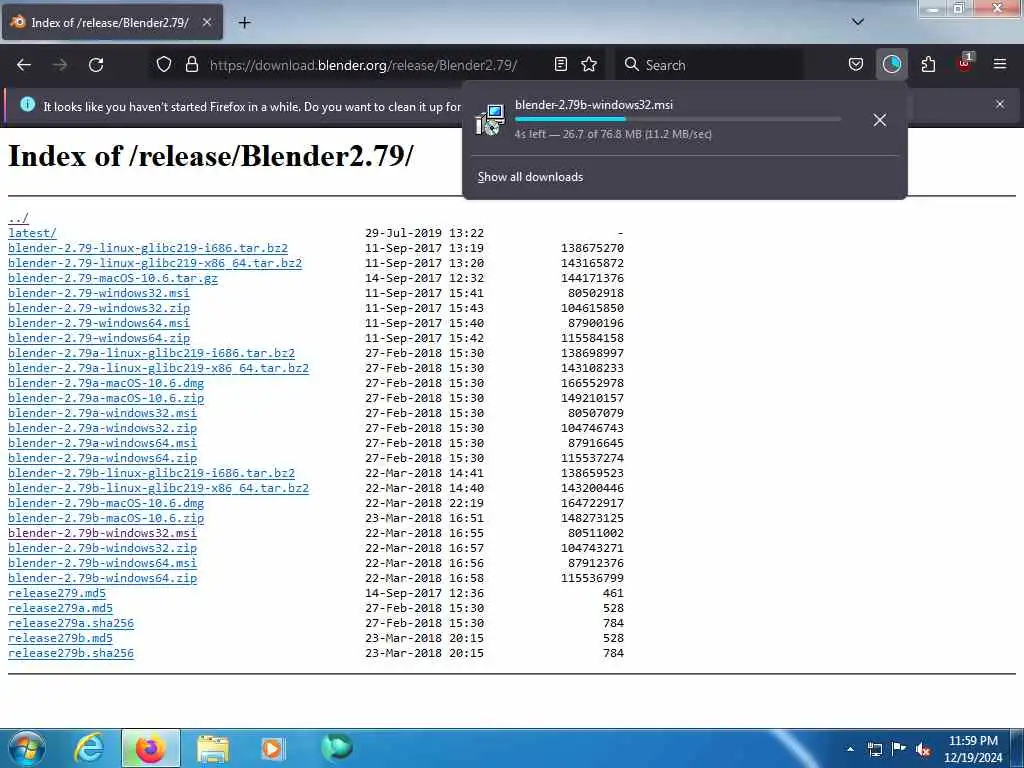
Task: Click the downloads progress toolbar icon
Action: pyautogui.click(x=891, y=65)
